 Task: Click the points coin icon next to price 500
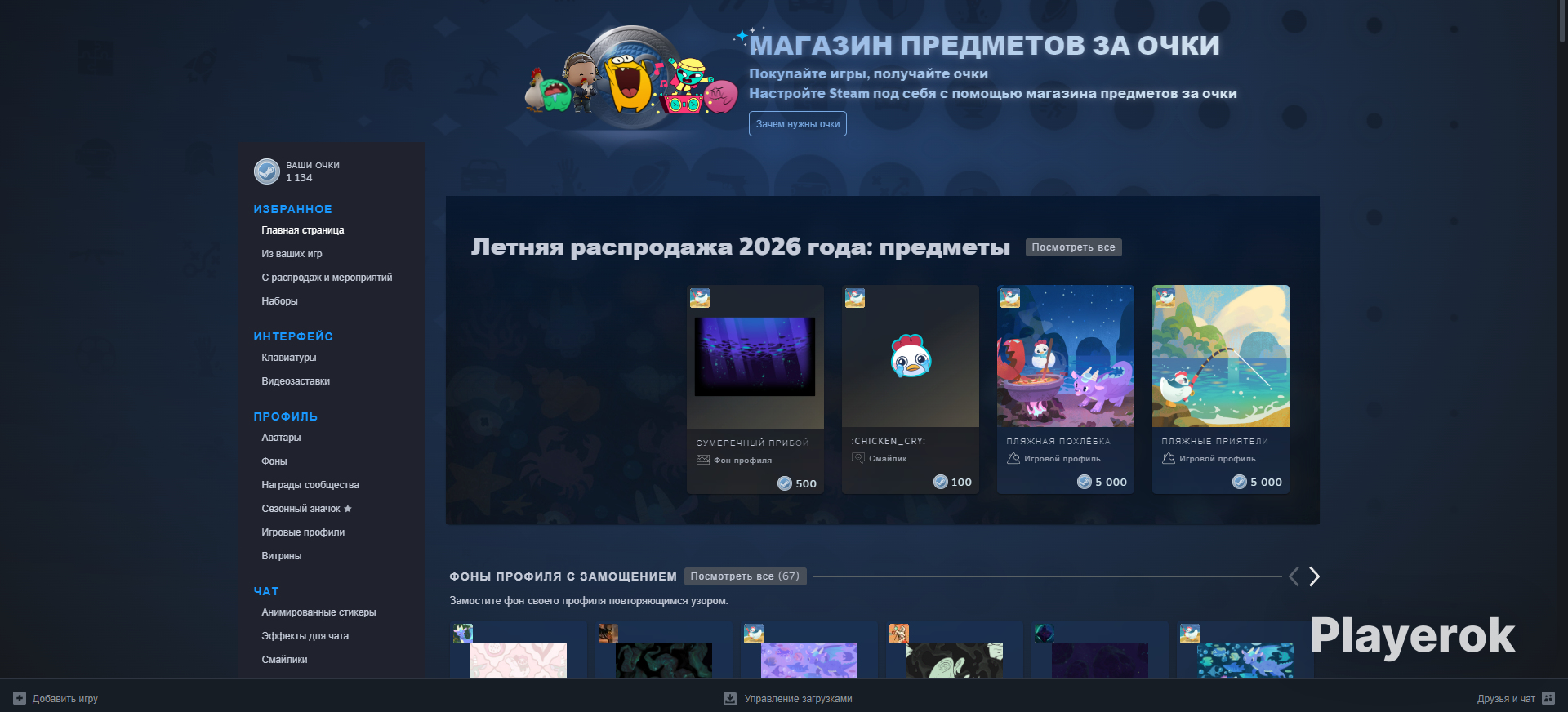(785, 483)
